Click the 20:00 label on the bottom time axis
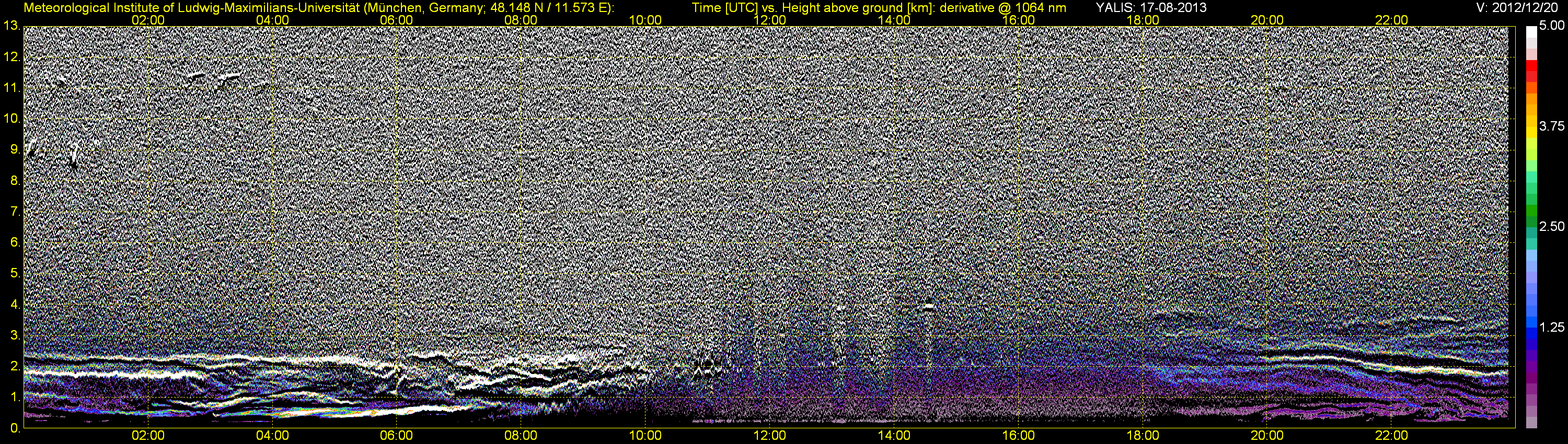The width and height of the screenshot is (1568, 444). click(1267, 436)
